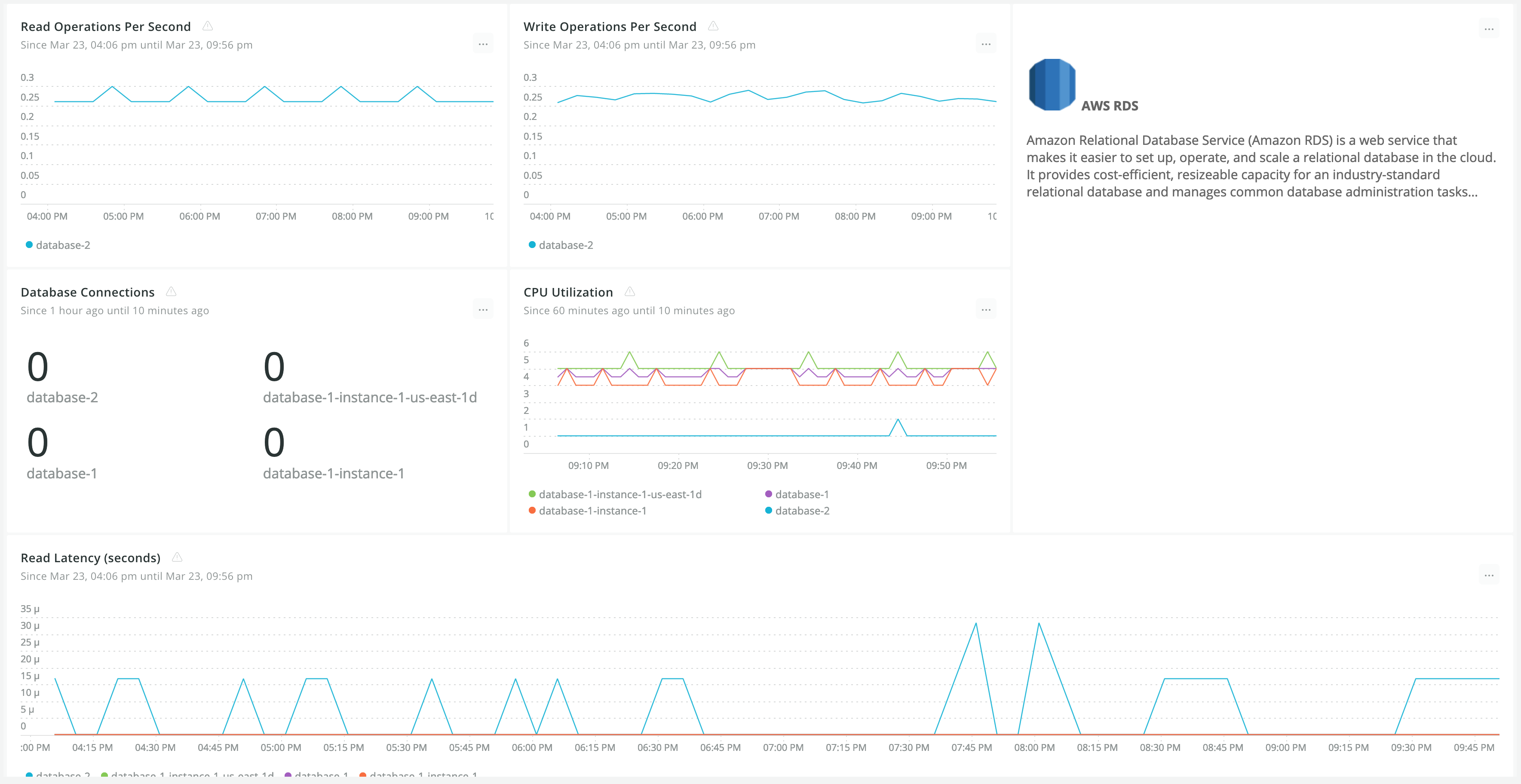Image resolution: width=1521 pixels, height=784 pixels.
Task: Click alert triangle next to CPU Utilization
Action: [629, 292]
